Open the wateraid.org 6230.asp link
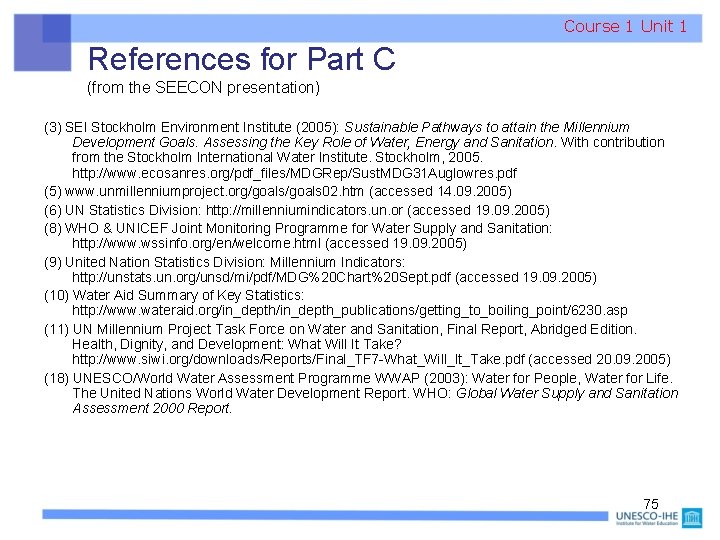 350,310
